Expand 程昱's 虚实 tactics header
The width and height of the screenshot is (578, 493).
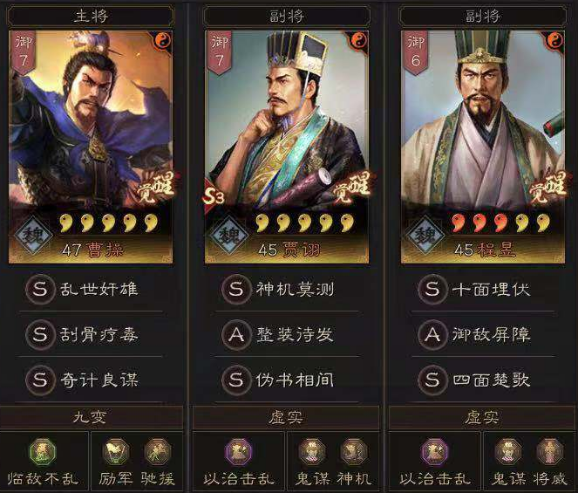pyautogui.click(x=483, y=417)
